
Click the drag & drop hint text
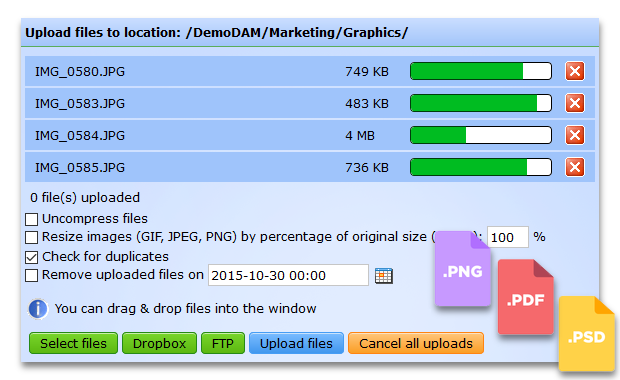coord(185,308)
